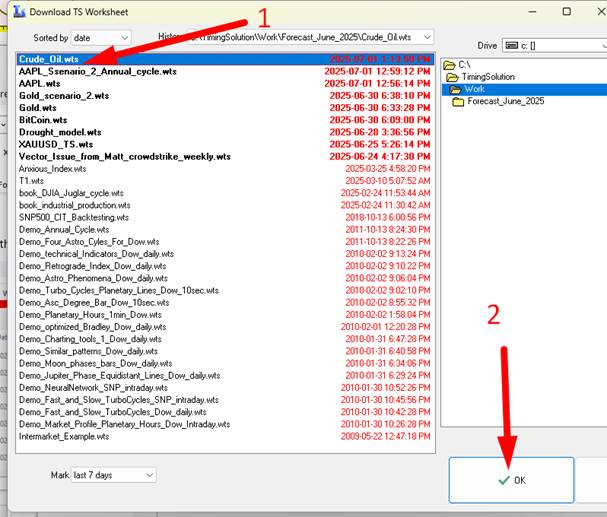Select T1.wts file

(x=225, y=181)
